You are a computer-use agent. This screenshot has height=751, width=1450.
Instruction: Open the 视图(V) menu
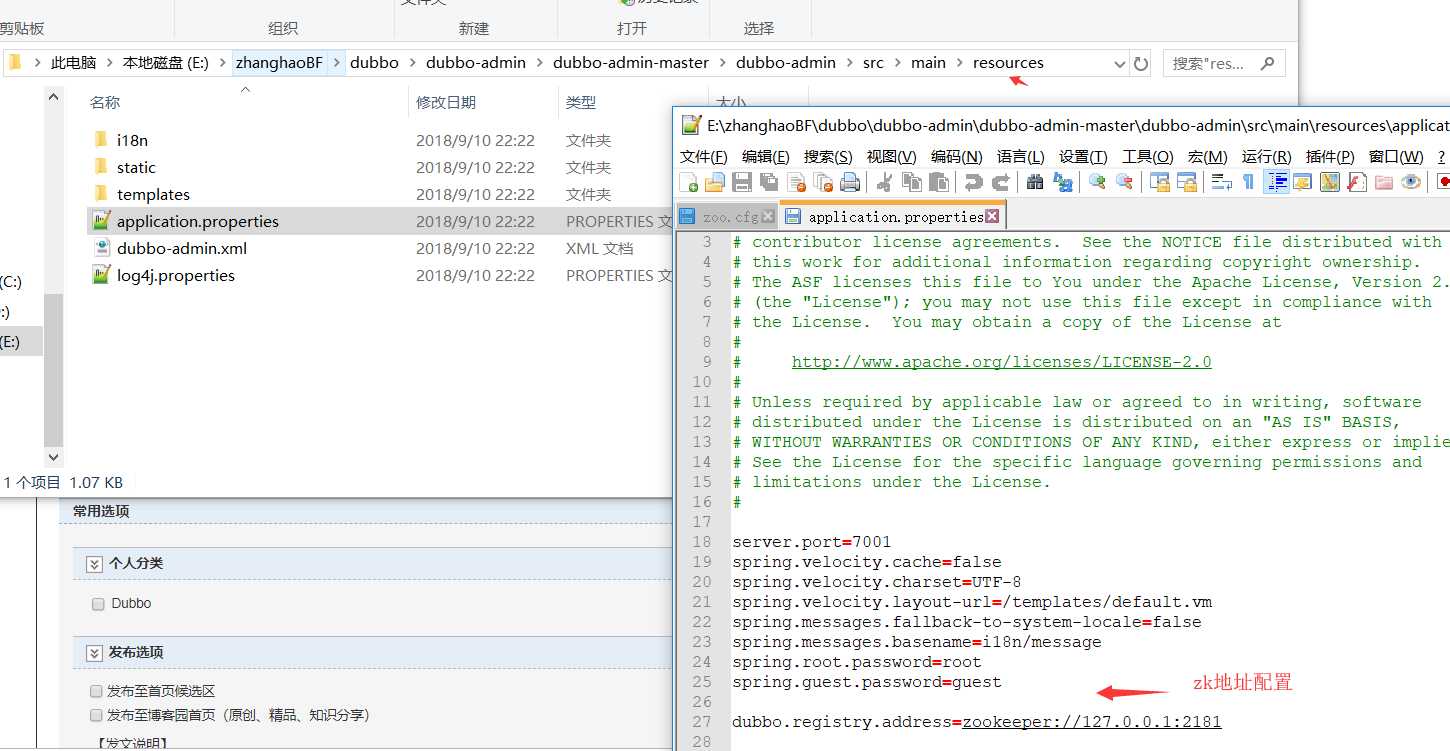(891, 157)
